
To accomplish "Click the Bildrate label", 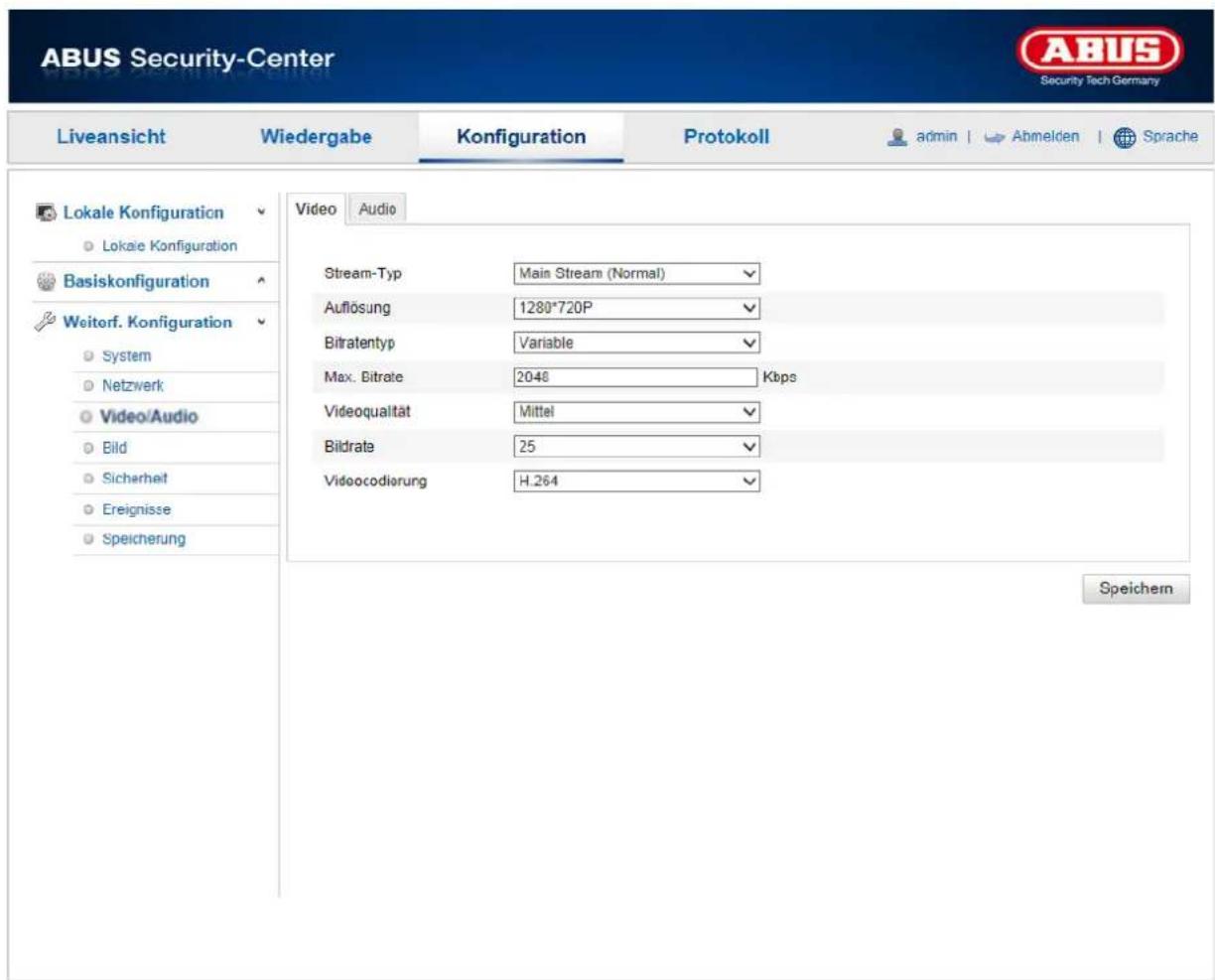I will (348, 447).
